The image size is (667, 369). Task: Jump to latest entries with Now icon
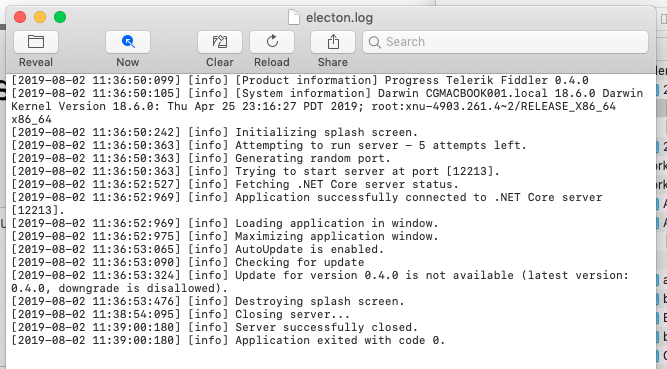[128, 42]
